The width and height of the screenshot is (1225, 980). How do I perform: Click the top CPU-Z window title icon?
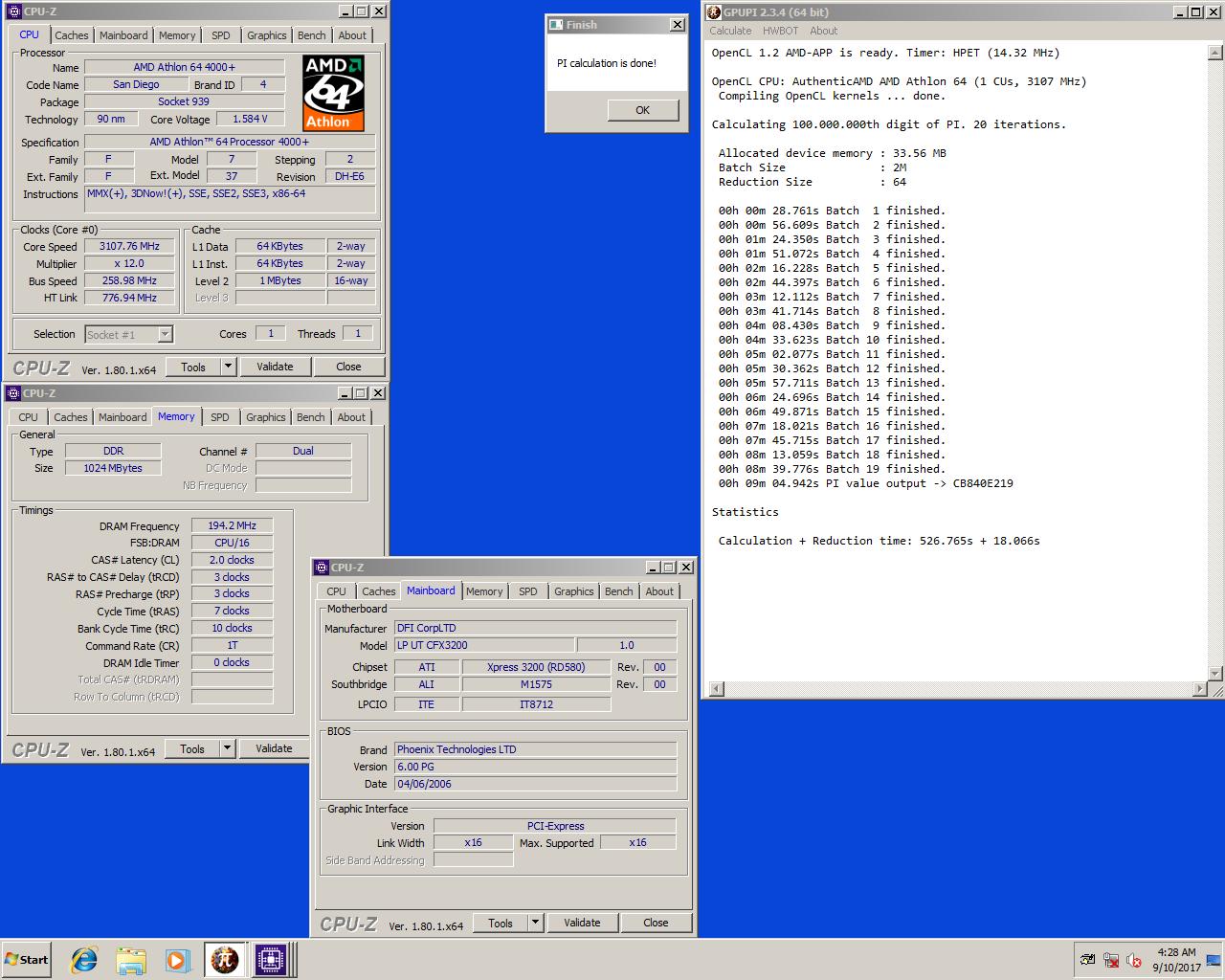pyautogui.click(x=13, y=11)
